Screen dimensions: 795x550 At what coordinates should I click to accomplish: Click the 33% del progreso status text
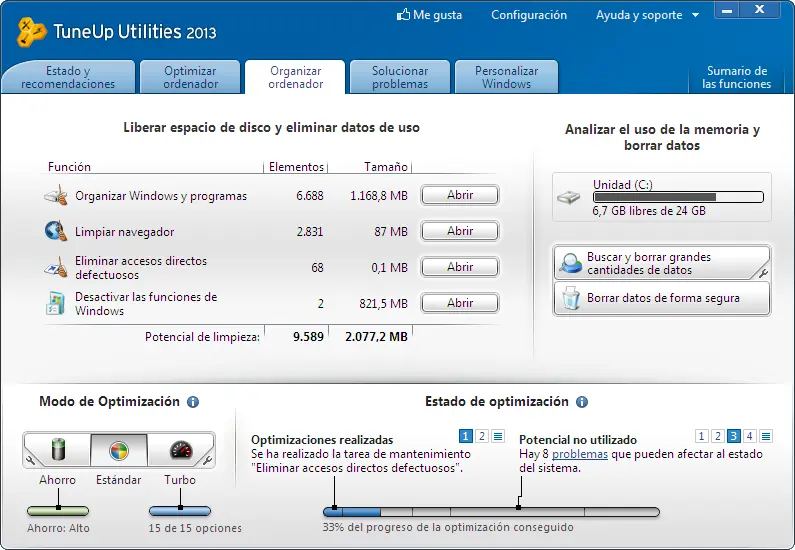tap(448, 527)
